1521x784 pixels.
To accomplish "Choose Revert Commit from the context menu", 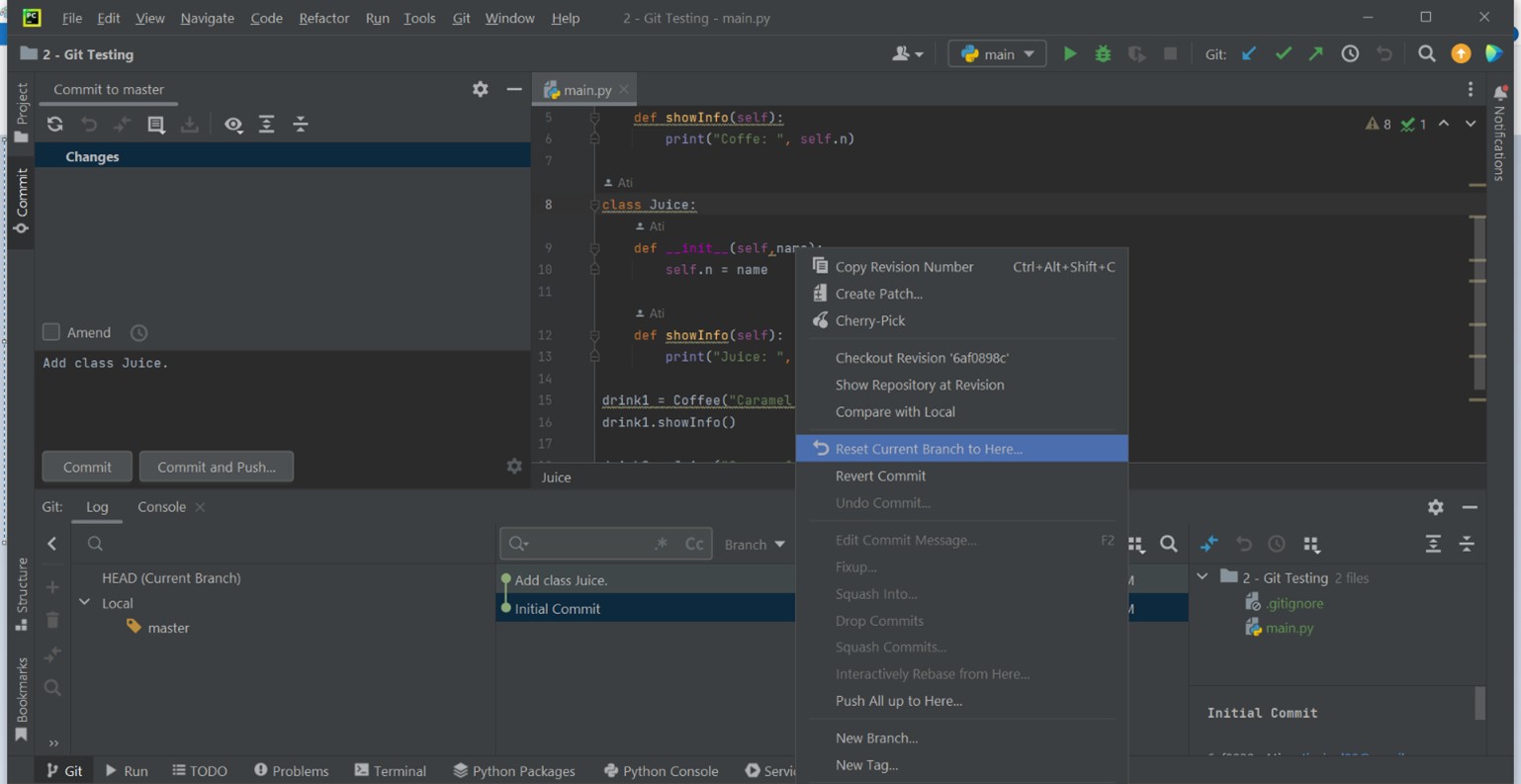I will [x=880, y=476].
